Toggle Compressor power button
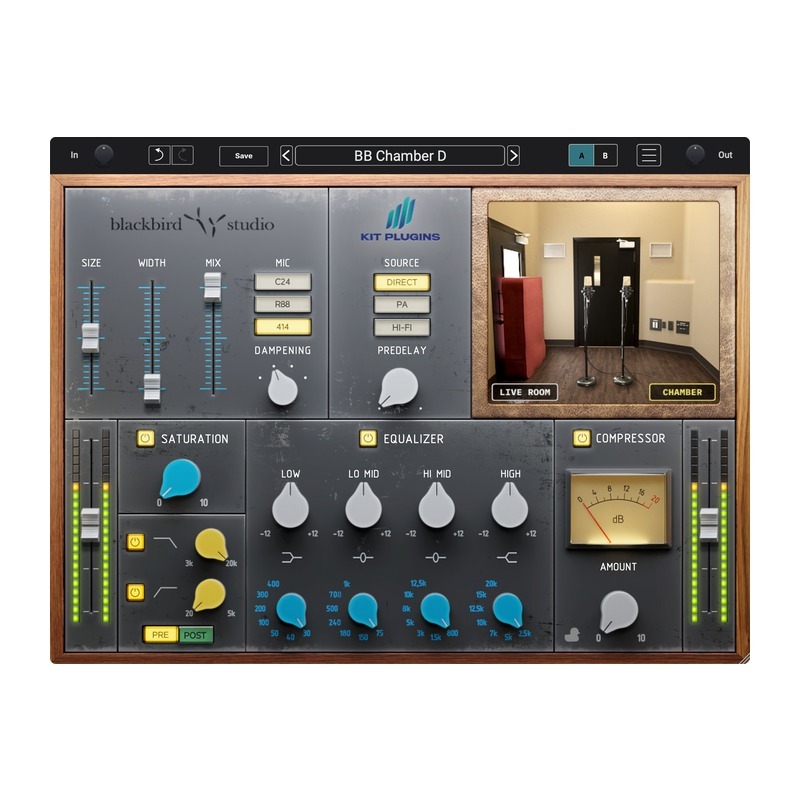This screenshot has width=800, height=800. 581,438
